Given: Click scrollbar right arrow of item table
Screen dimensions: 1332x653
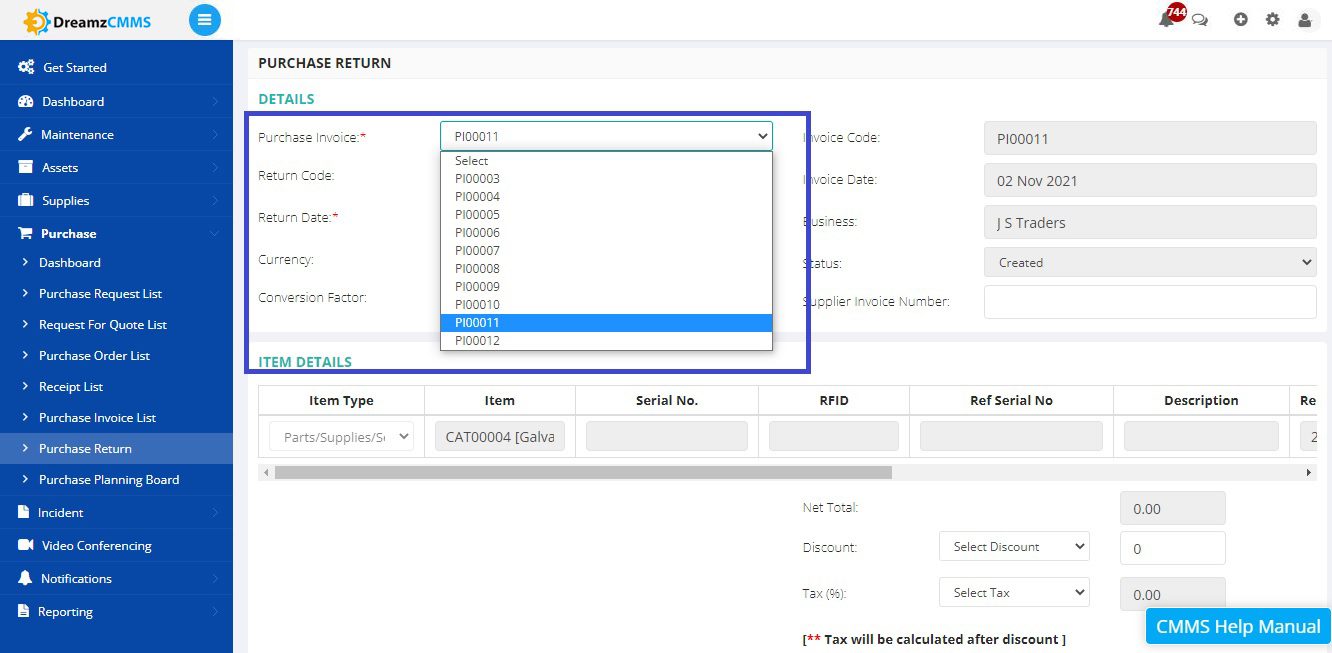Looking at the screenshot, I should (1310, 472).
